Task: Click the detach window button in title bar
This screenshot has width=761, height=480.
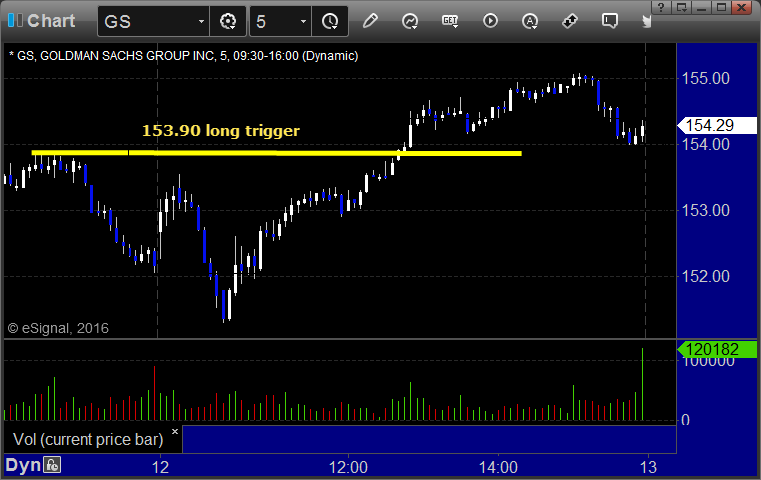Action: [x=681, y=7]
